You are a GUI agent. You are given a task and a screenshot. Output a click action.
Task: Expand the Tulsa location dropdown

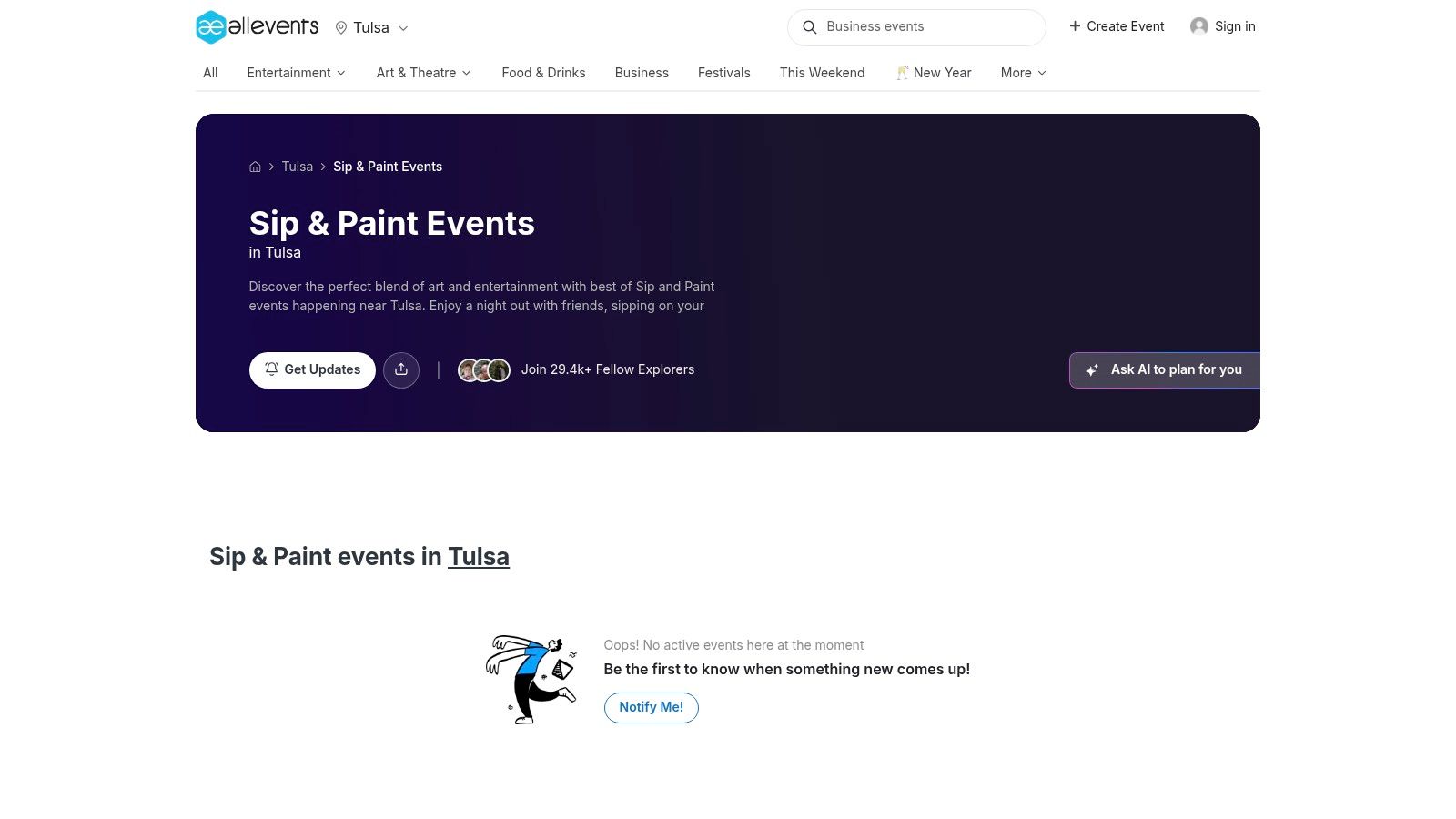pyautogui.click(x=403, y=28)
